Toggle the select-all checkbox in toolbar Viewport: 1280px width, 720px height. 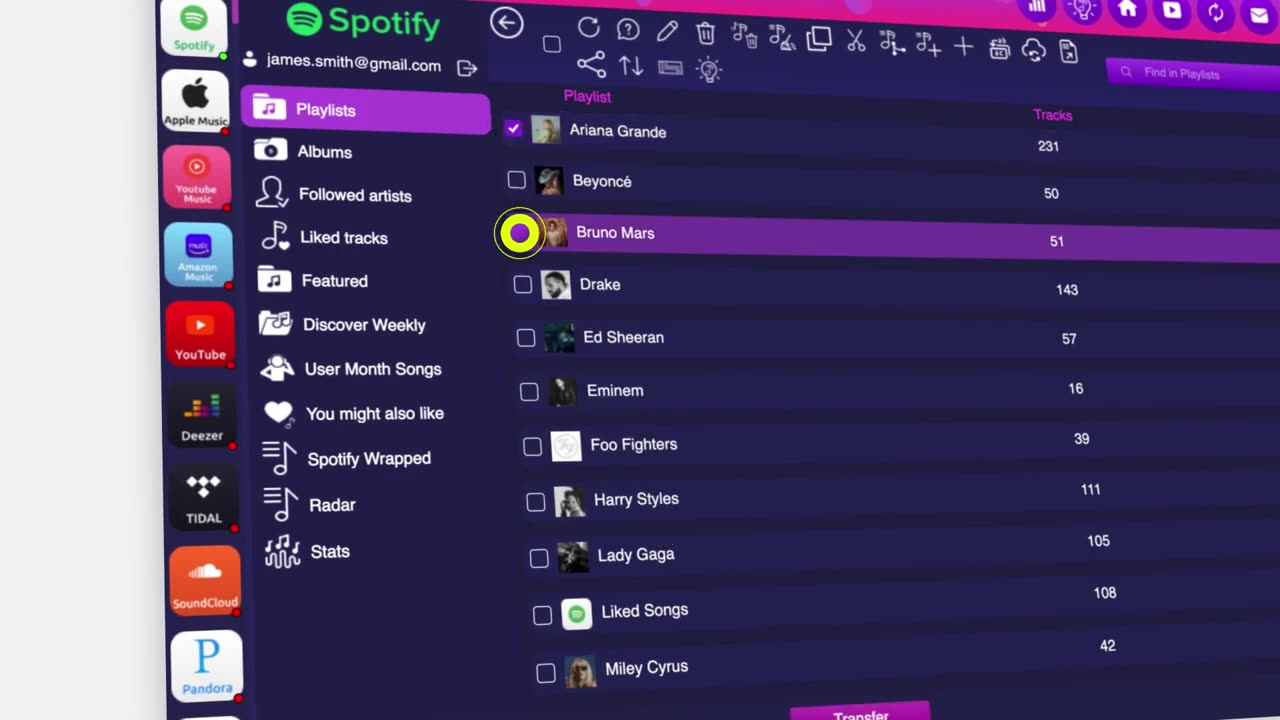click(552, 44)
